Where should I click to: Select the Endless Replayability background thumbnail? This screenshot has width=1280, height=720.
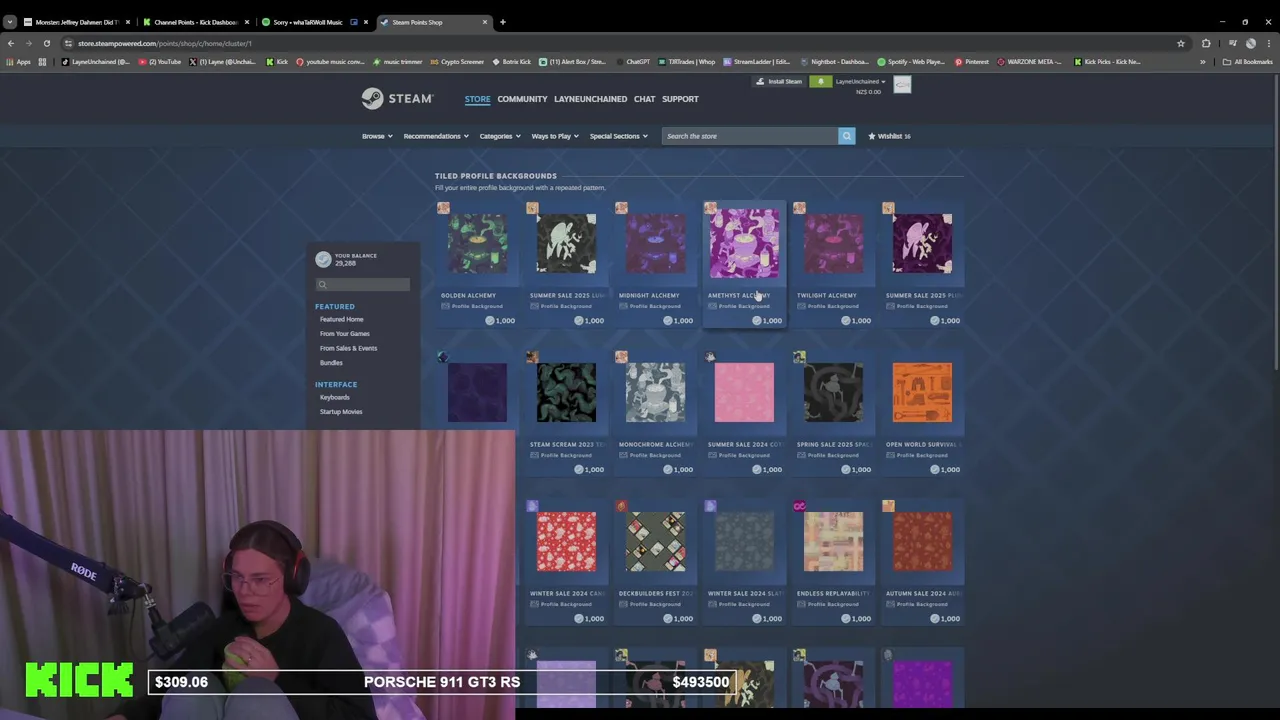click(833, 541)
